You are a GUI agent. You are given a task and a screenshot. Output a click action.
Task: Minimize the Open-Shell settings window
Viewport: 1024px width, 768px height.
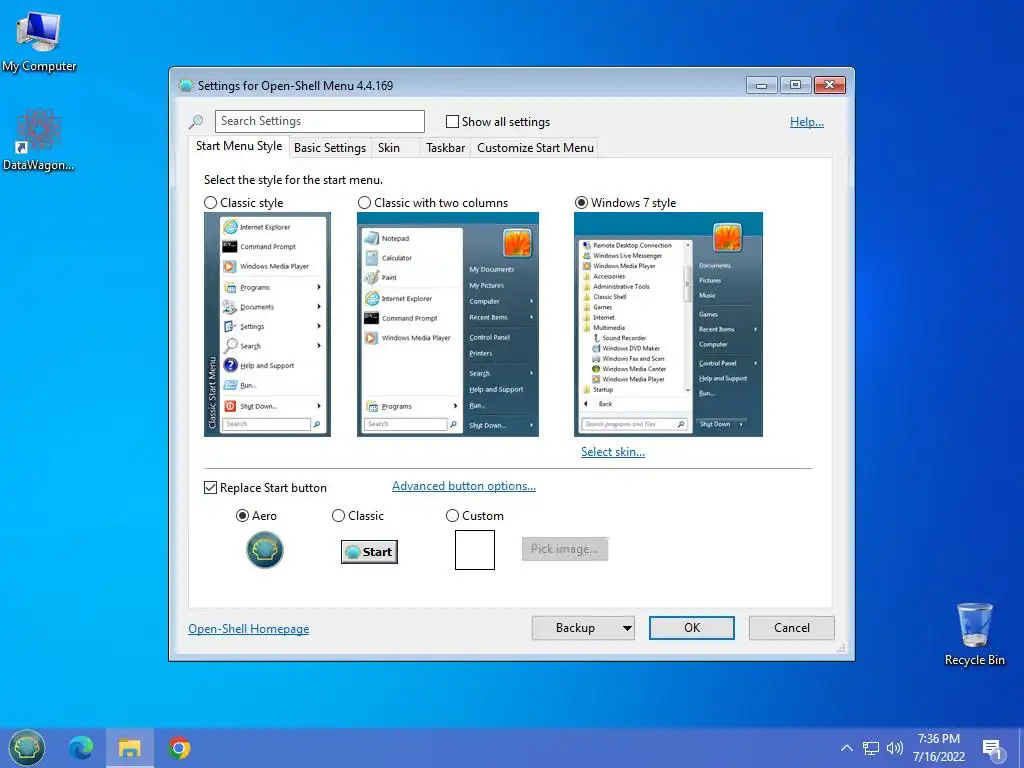coord(761,85)
